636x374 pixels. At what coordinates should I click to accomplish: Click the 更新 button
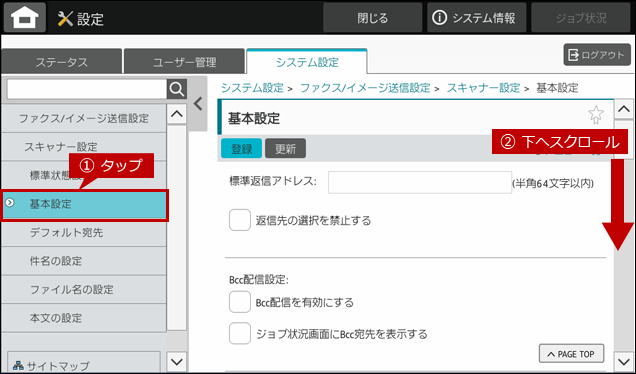pyautogui.click(x=286, y=149)
